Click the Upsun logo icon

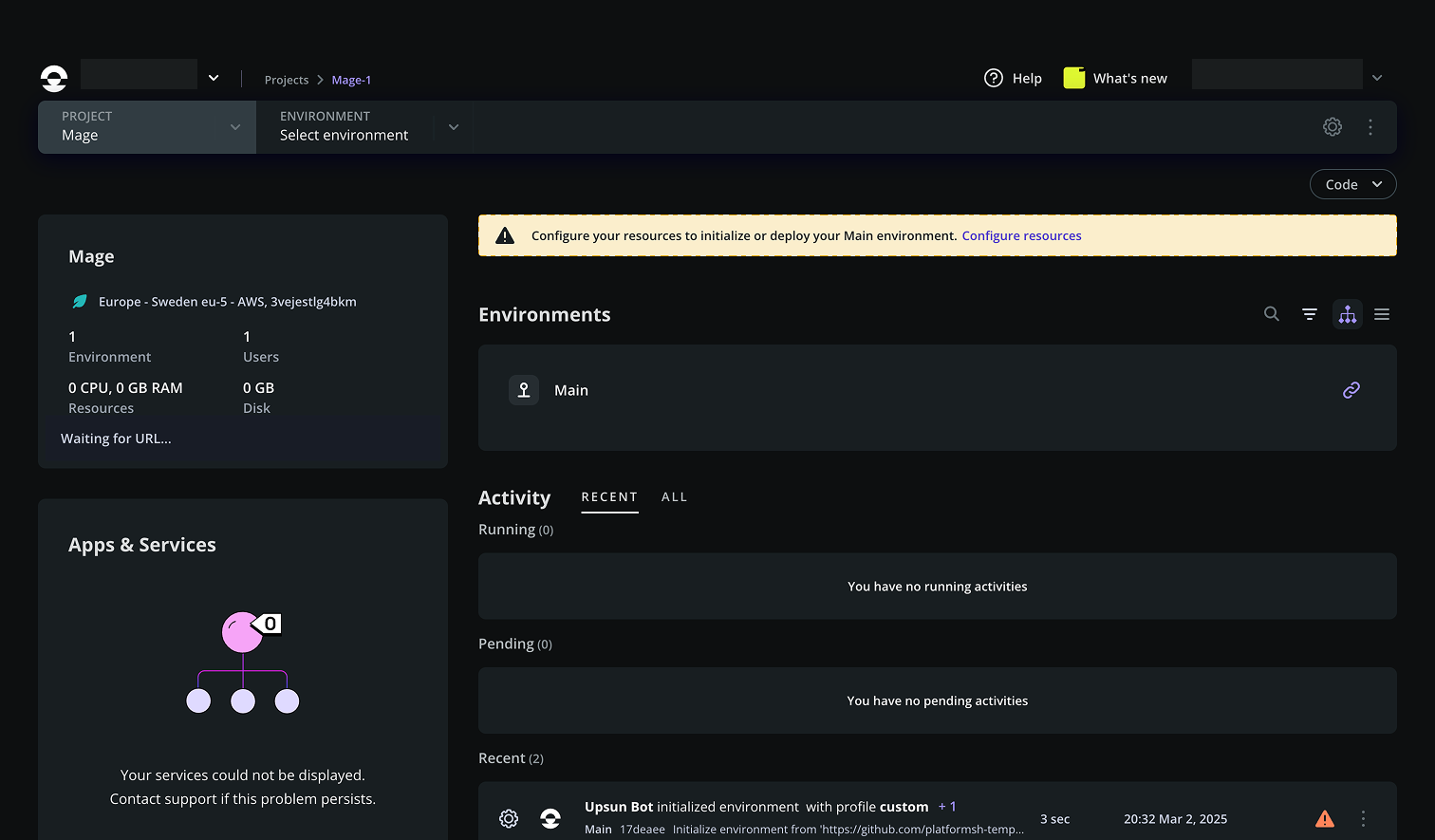(x=54, y=78)
